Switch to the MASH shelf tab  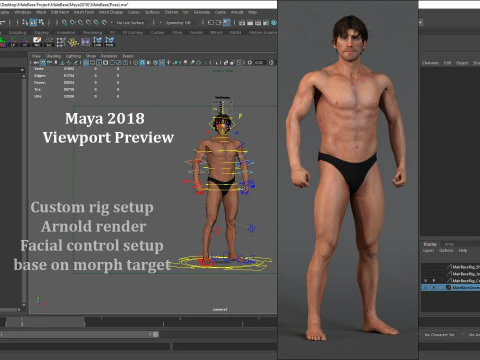point(235,32)
